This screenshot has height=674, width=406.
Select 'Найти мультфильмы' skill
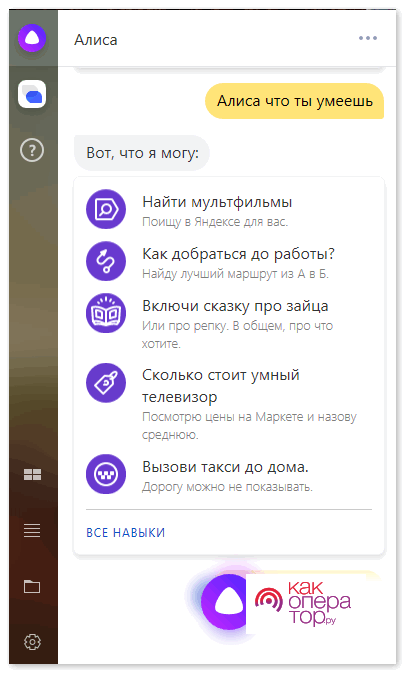pyautogui.click(x=217, y=202)
